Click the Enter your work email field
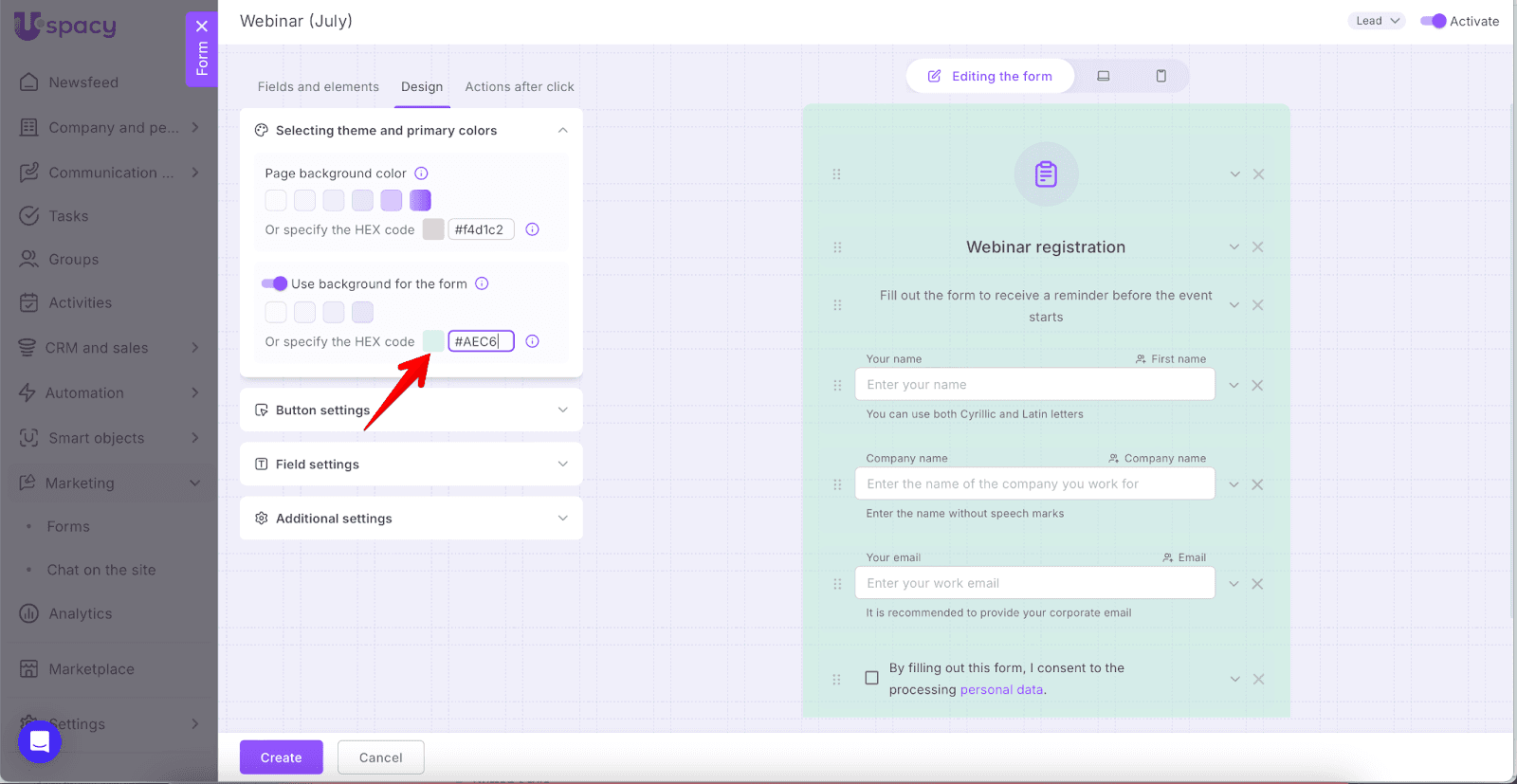 1034,583
